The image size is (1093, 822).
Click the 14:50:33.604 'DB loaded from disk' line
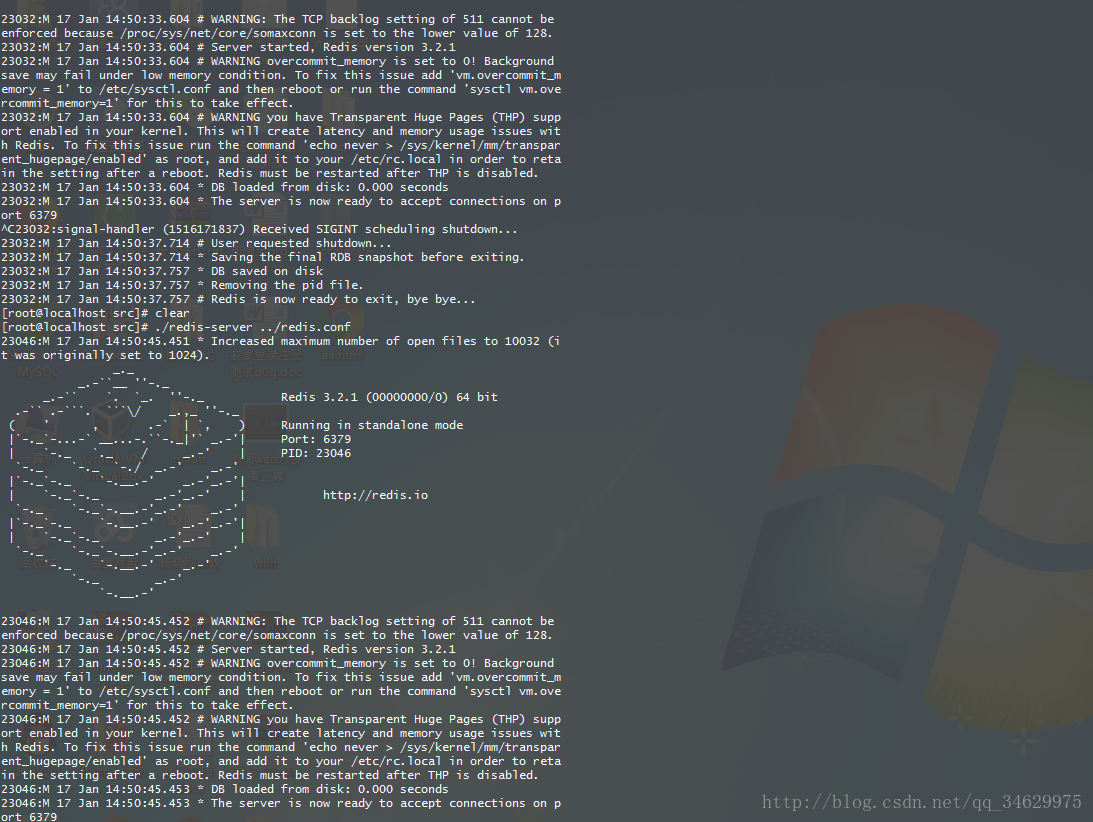tap(224, 187)
